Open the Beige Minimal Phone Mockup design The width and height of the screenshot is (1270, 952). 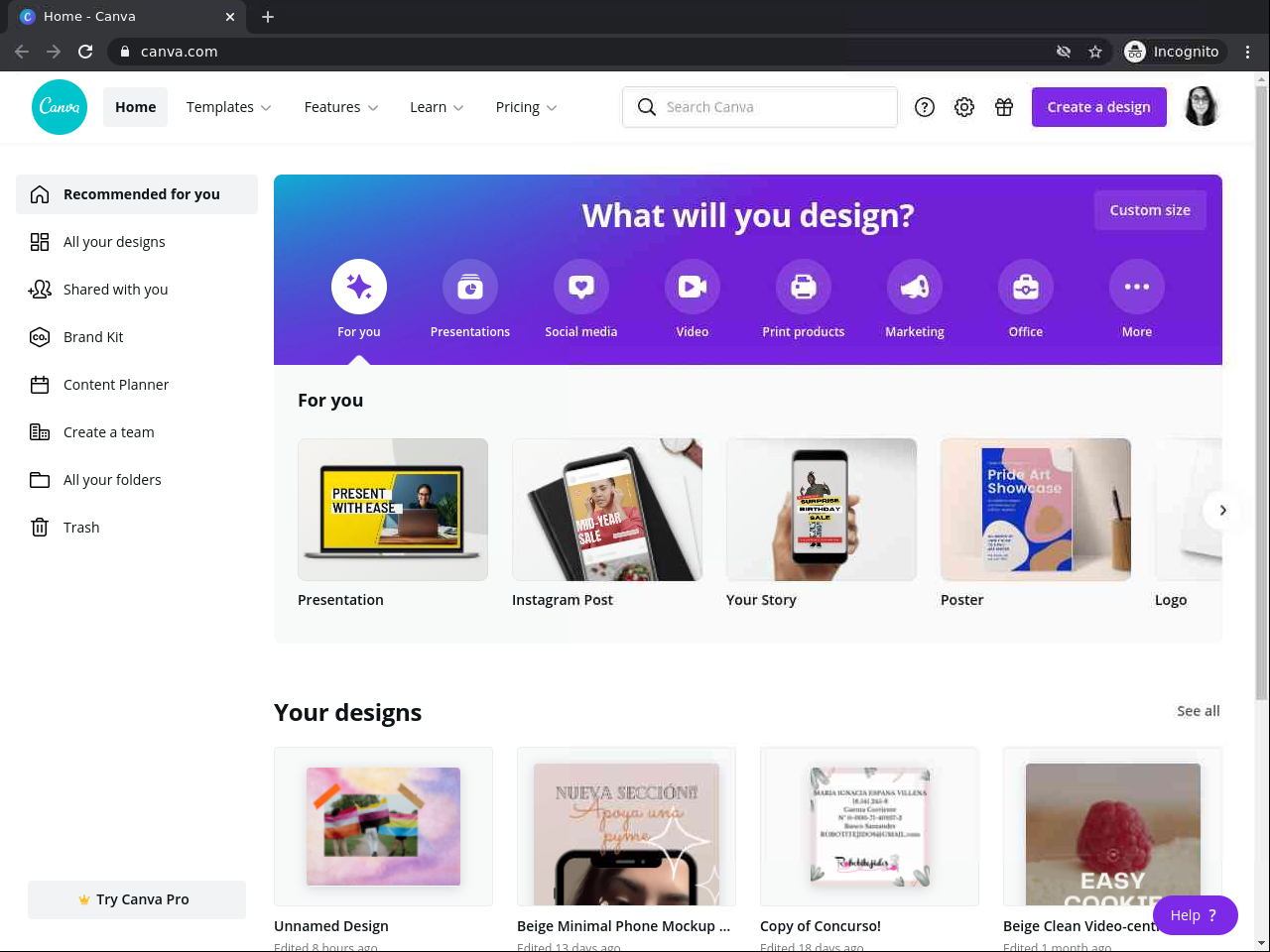pyautogui.click(x=626, y=826)
